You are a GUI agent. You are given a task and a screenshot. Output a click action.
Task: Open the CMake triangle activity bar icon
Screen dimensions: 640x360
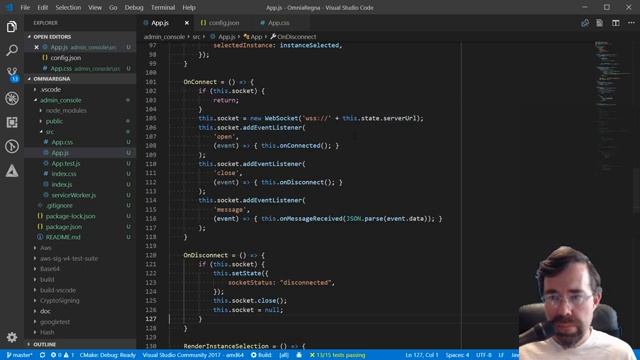click(x=12, y=171)
